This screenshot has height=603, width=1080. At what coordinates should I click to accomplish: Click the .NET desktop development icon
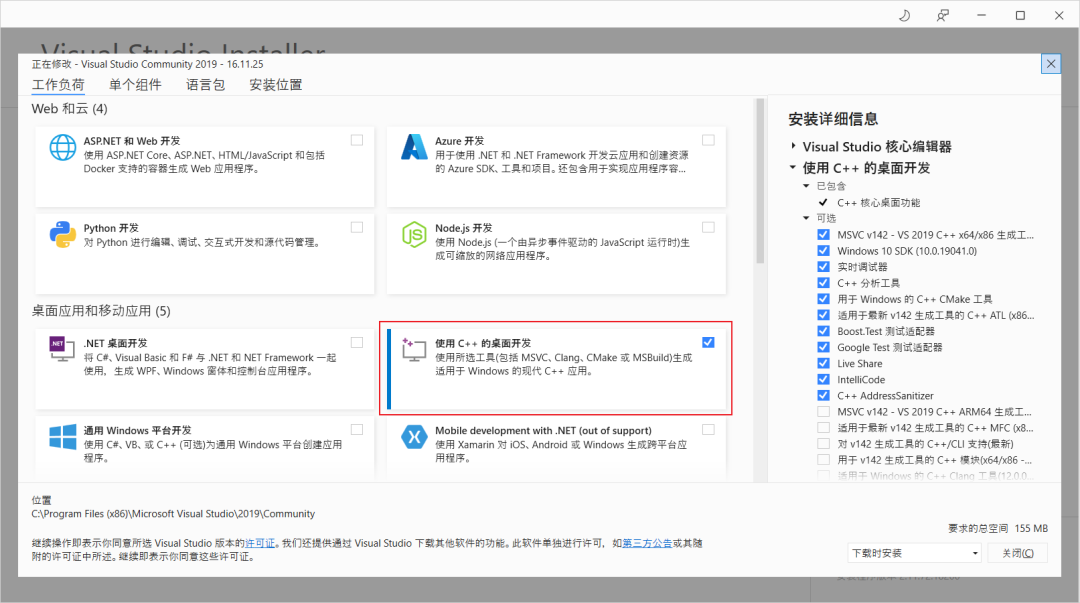click(62, 349)
